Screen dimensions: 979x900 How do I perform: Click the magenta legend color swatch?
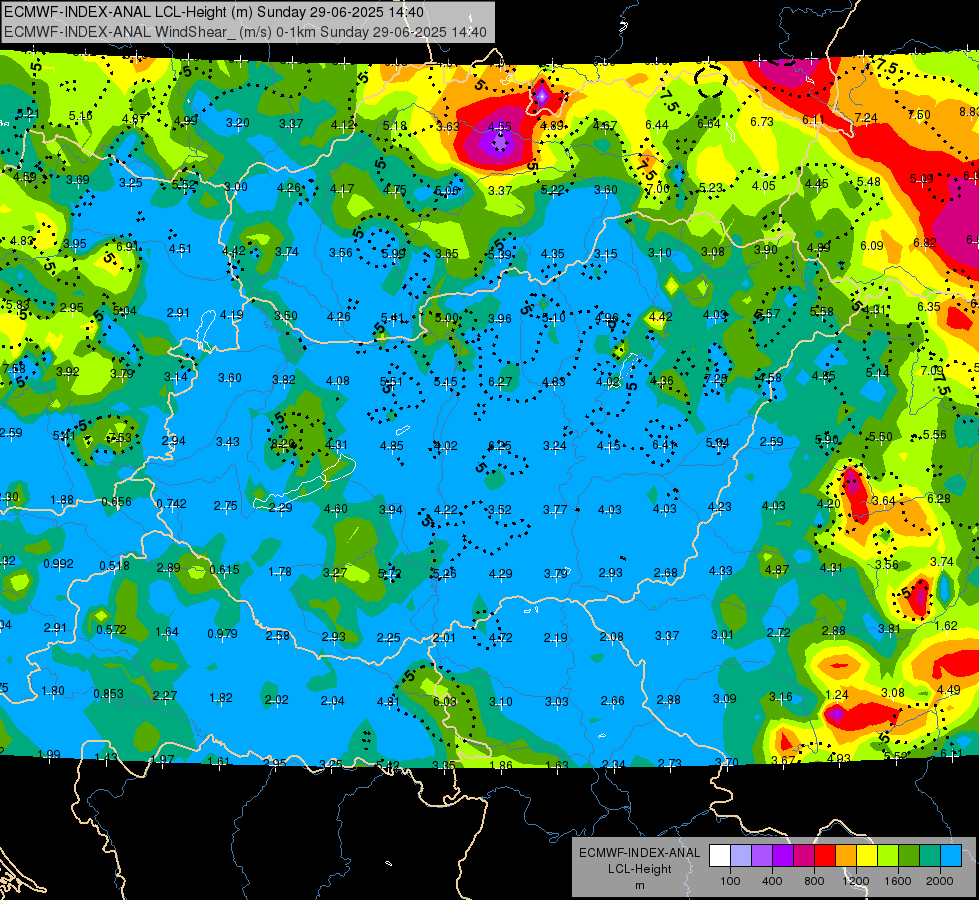[804, 856]
